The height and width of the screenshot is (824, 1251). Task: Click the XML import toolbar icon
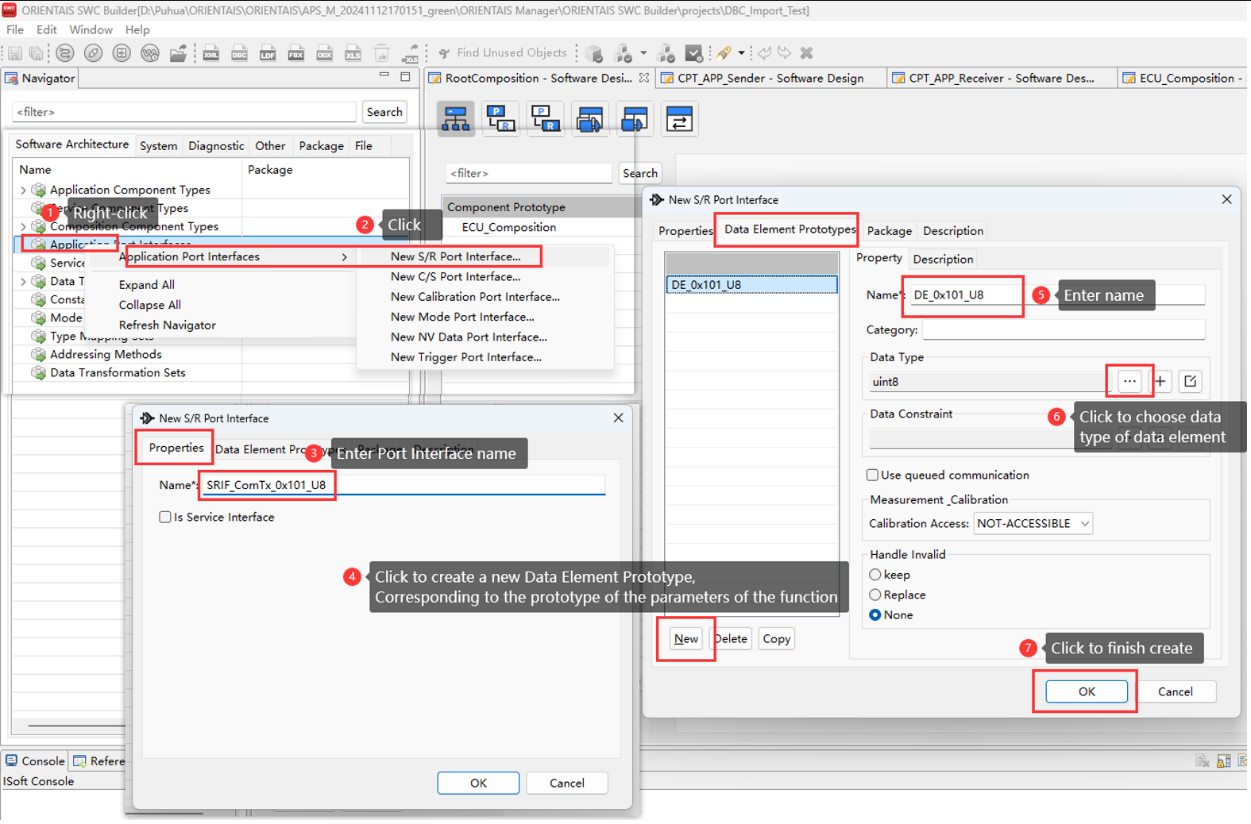coord(211,54)
